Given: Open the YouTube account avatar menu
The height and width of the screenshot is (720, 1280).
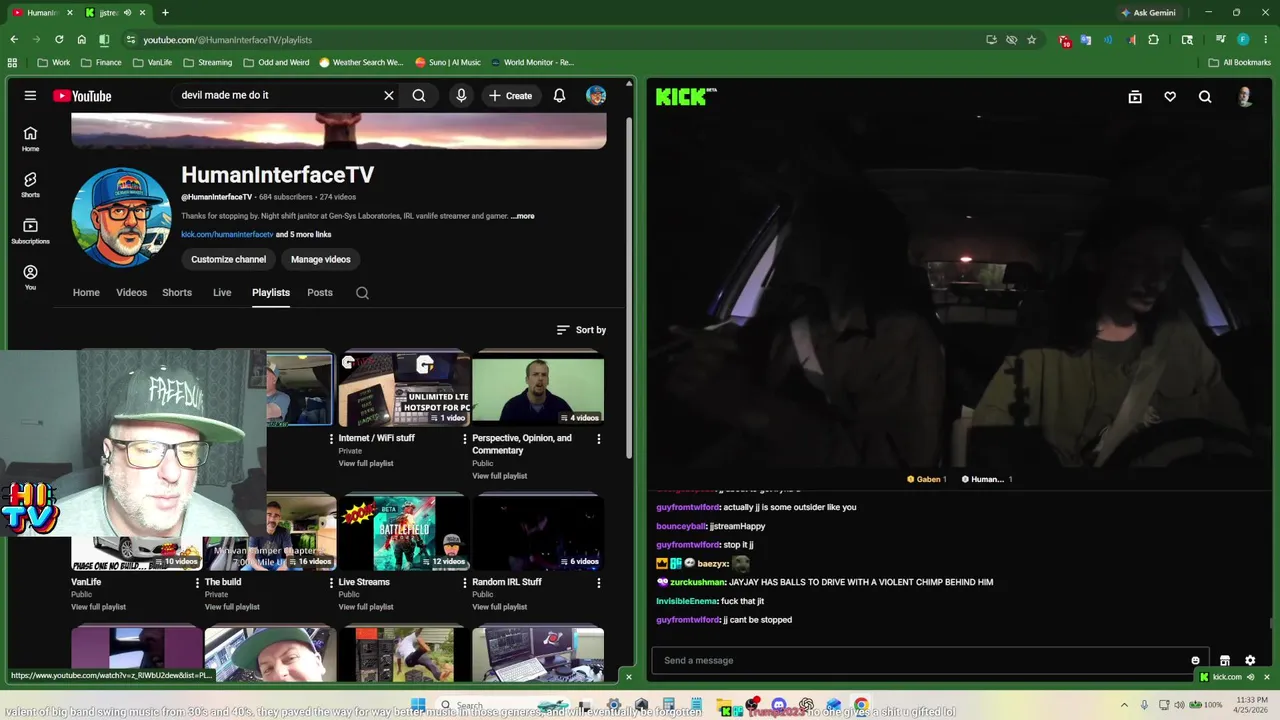Looking at the screenshot, I should 596,96.
